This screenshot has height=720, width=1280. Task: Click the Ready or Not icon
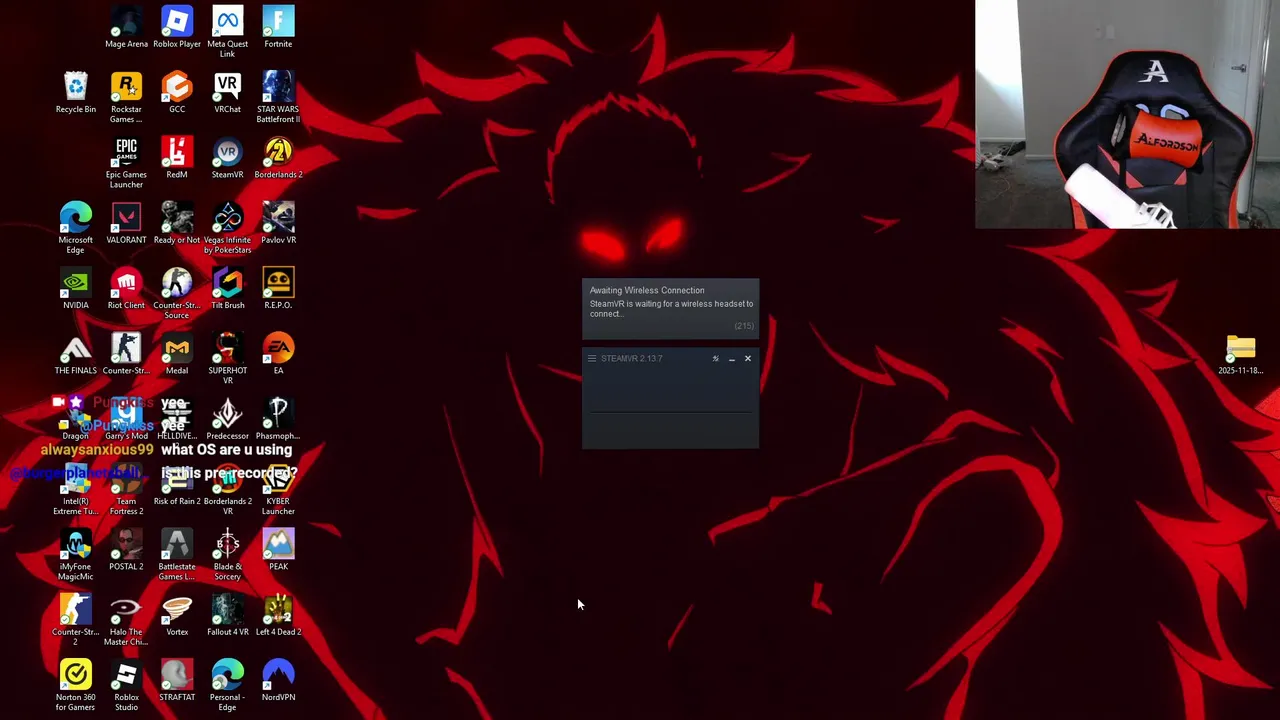coord(177,224)
